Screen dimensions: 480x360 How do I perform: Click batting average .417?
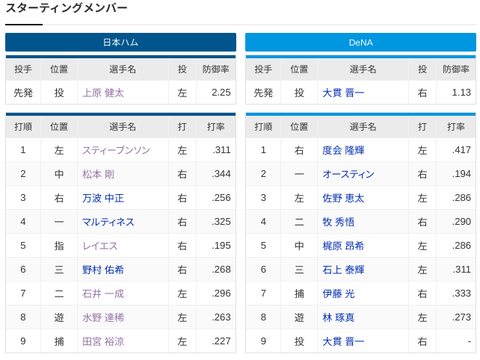coord(461,150)
